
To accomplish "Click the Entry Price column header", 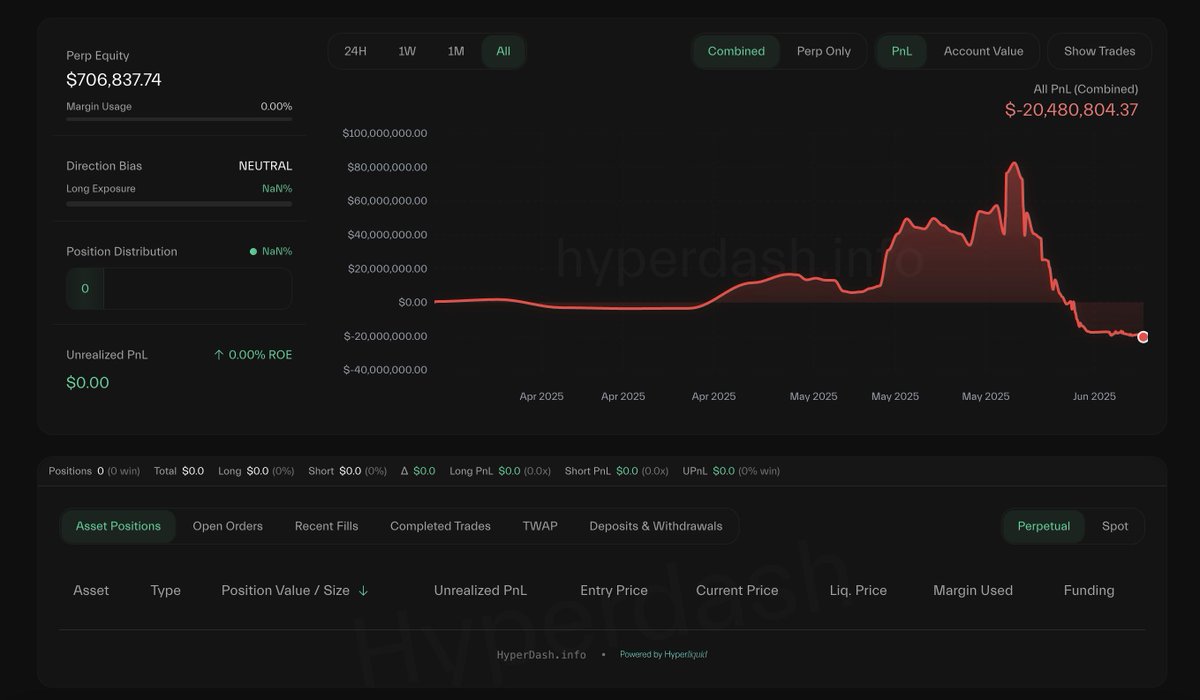I will point(614,591).
